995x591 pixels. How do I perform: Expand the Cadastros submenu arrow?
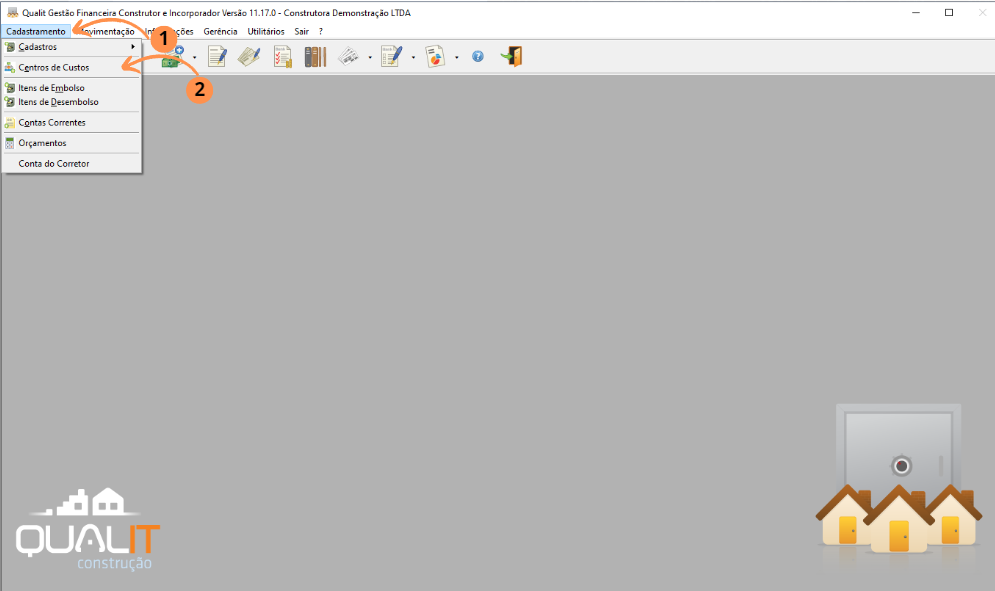pyautogui.click(x=133, y=46)
